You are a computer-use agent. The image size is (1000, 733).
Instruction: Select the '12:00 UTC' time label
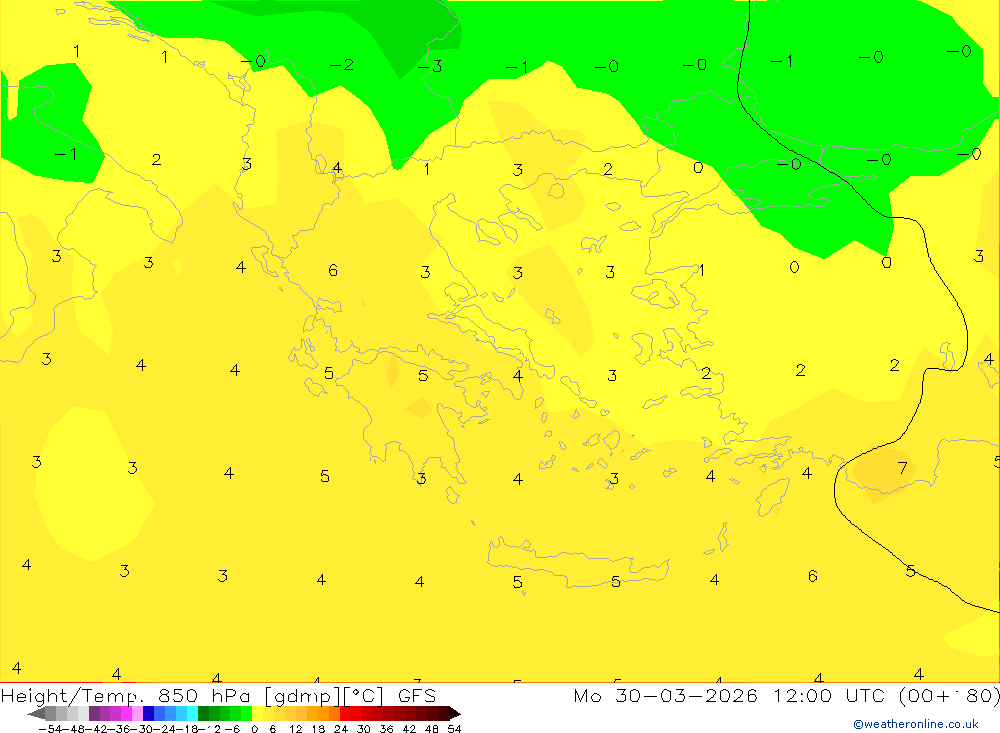tap(831, 695)
